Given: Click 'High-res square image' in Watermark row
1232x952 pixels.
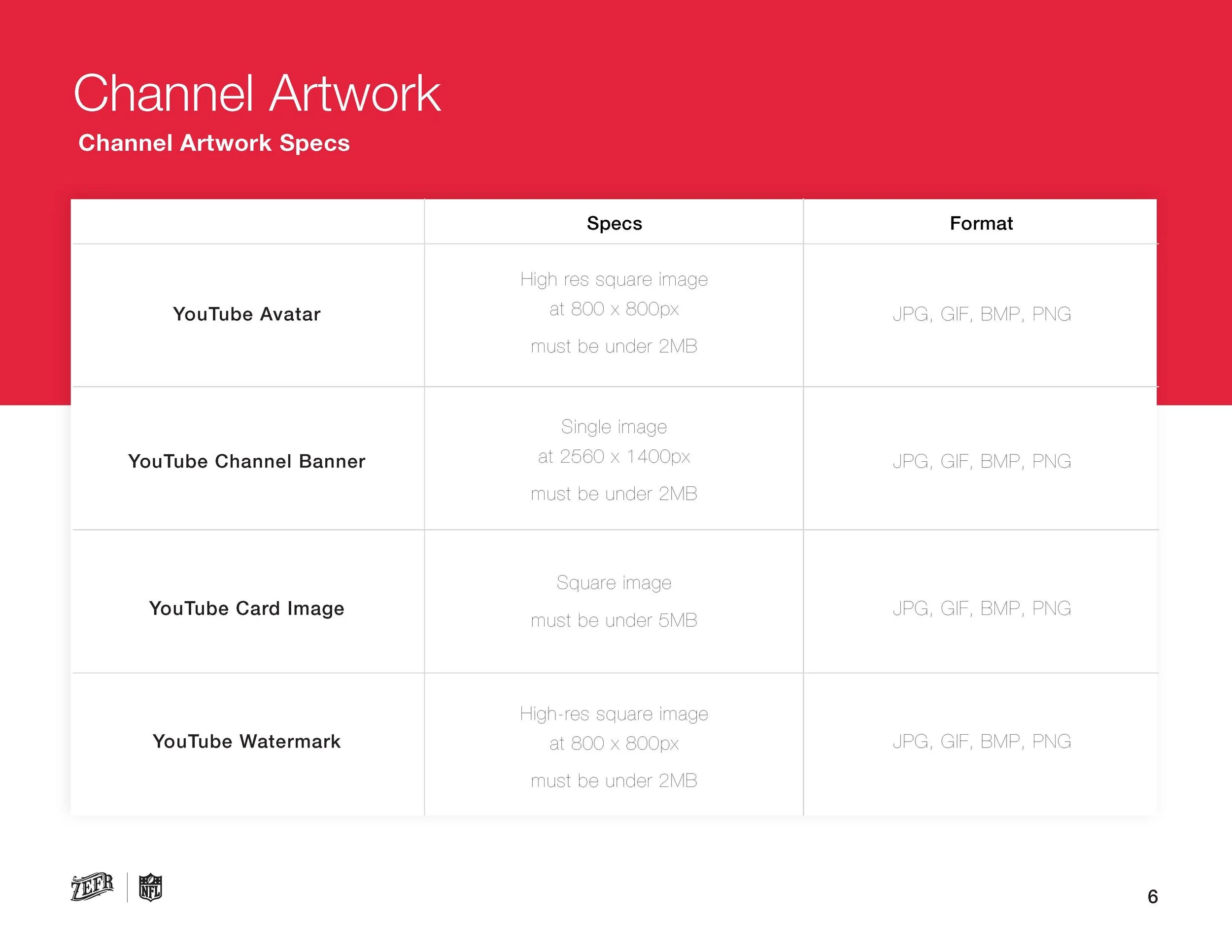Looking at the screenshot, I should coord(615,714).
